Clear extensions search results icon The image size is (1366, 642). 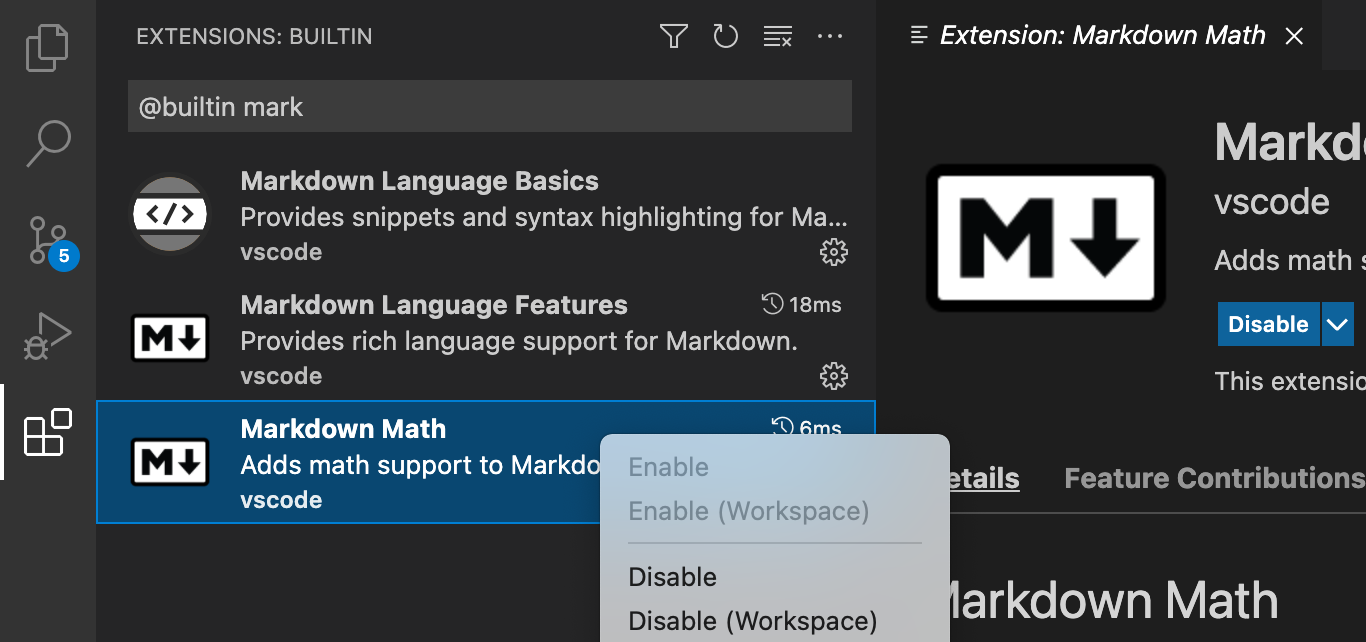point(777,37)
